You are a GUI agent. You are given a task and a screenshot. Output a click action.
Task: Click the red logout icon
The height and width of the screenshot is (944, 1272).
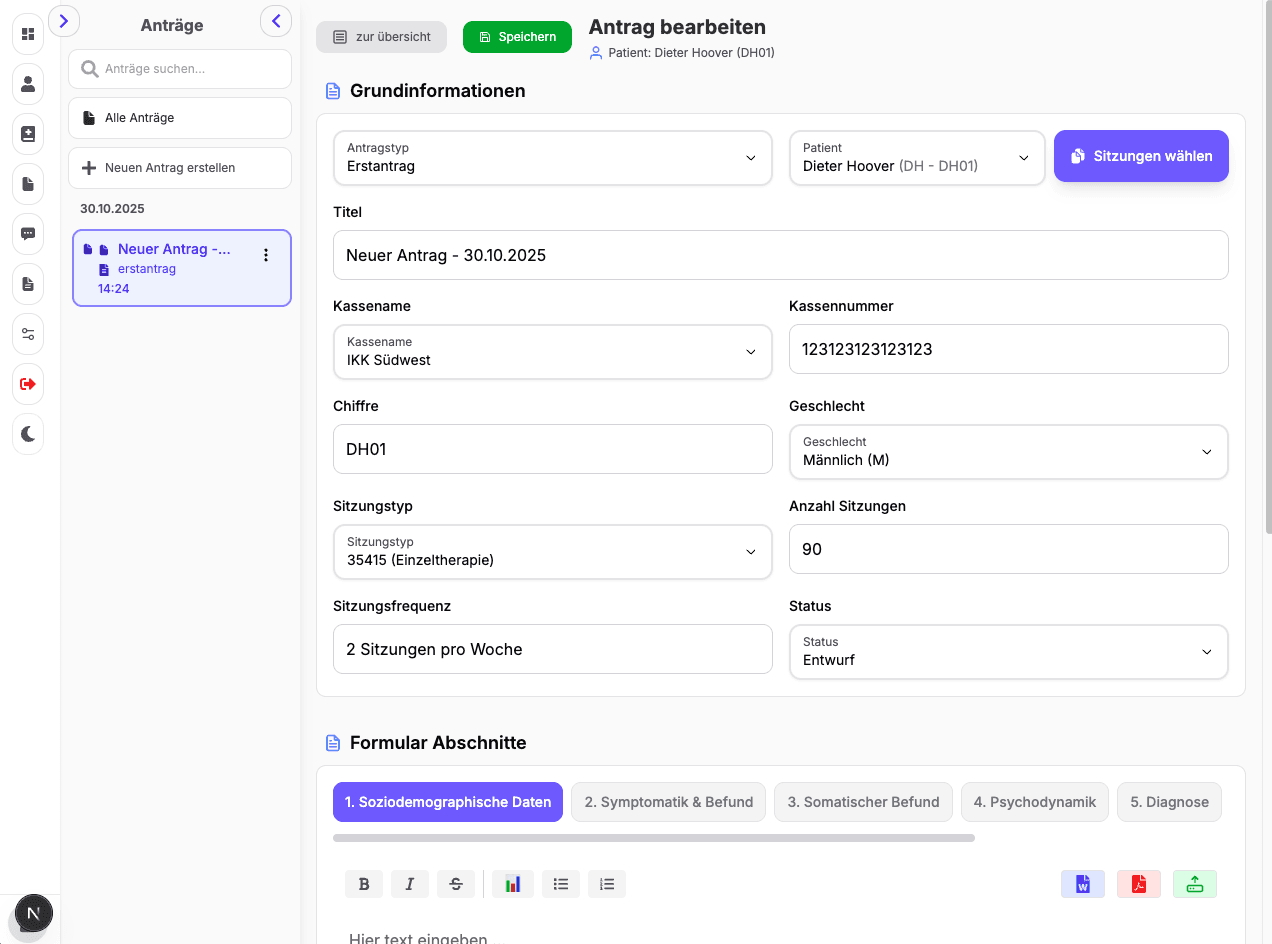click(x=28, y=384)
